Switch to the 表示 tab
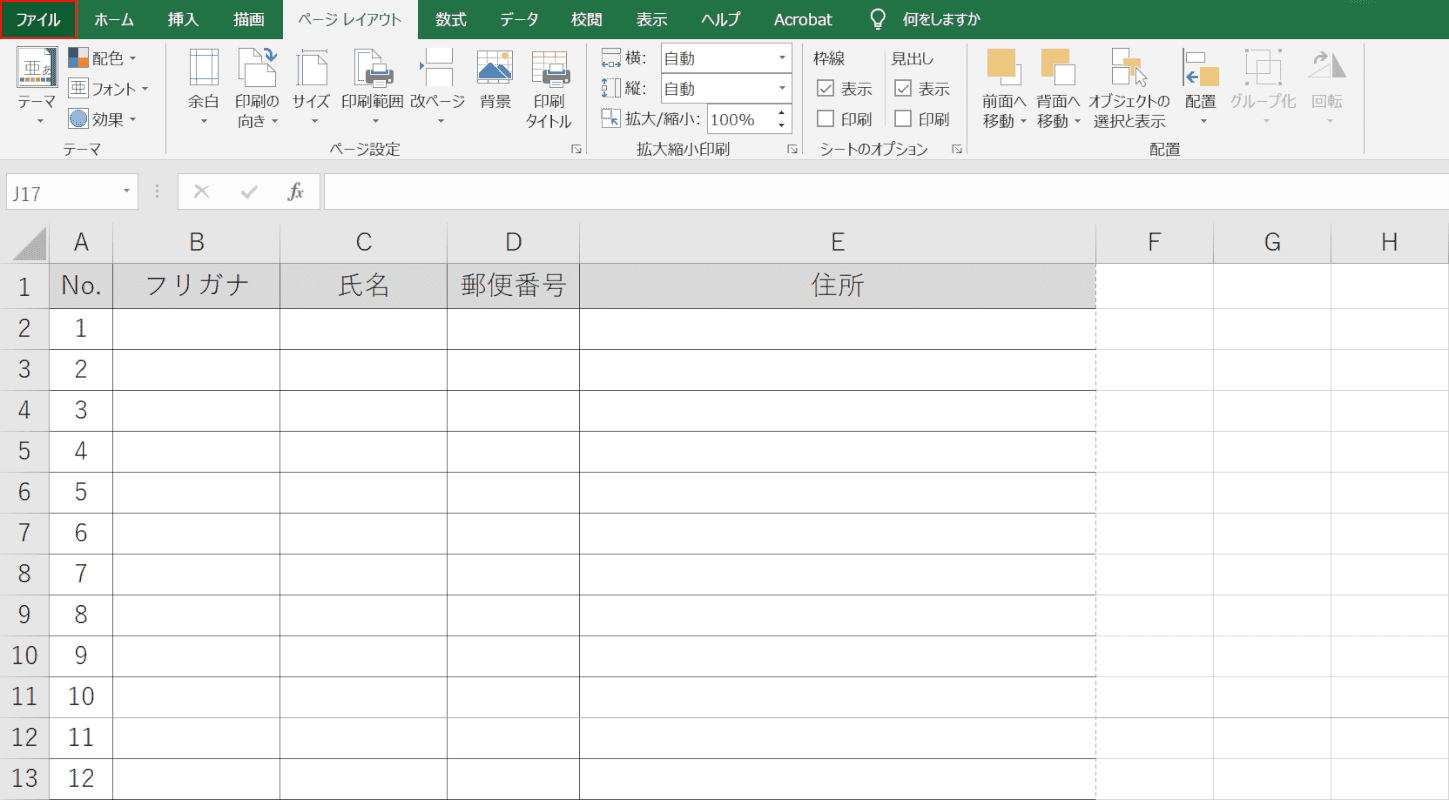This screenshot has height=800, width=1449. click(x=652, y=20)
